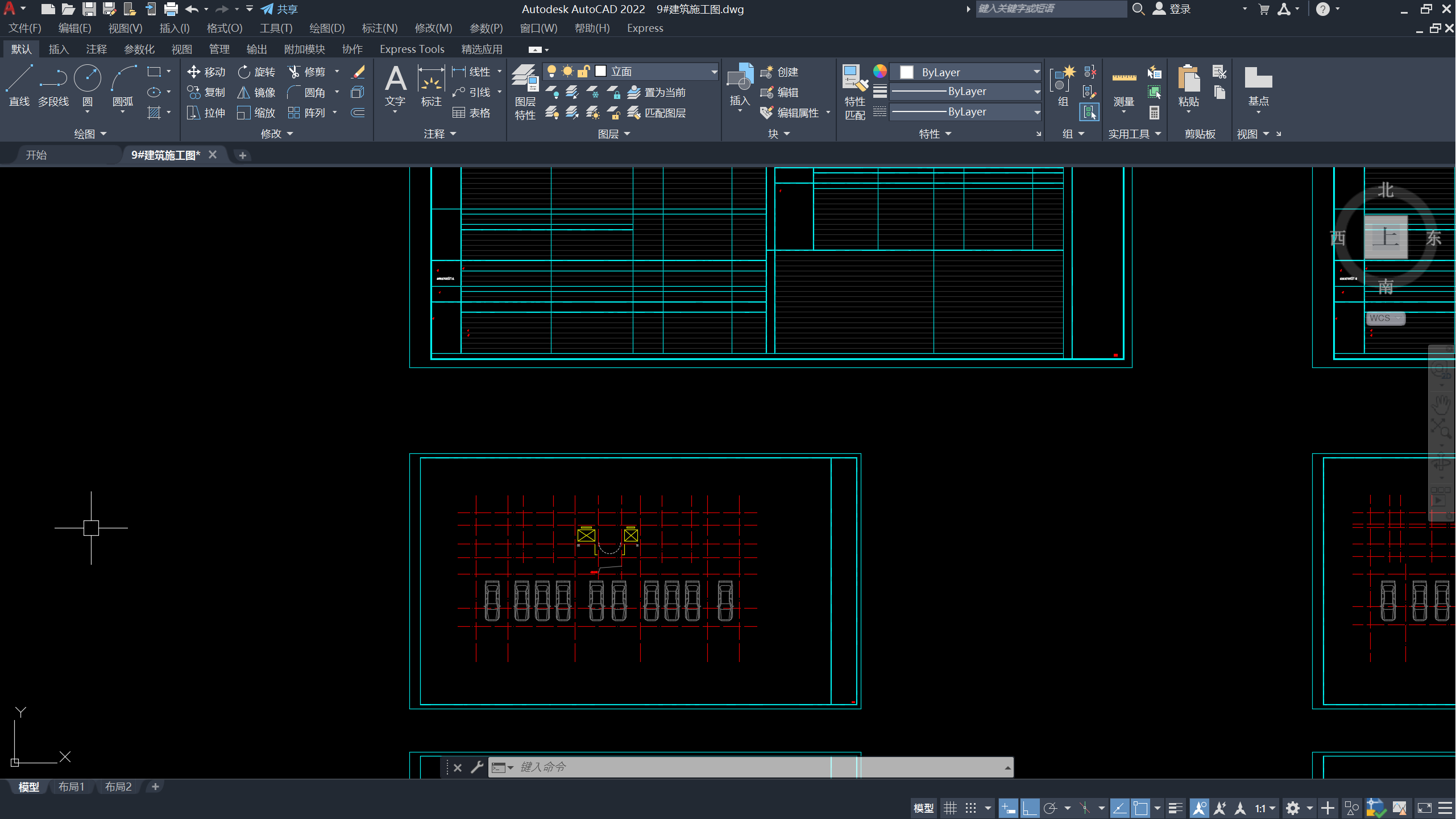This screenshot has width=1456, height=819.
Task: Open the annotation scale 1:1 dropdown
Action: point(1265,808)
